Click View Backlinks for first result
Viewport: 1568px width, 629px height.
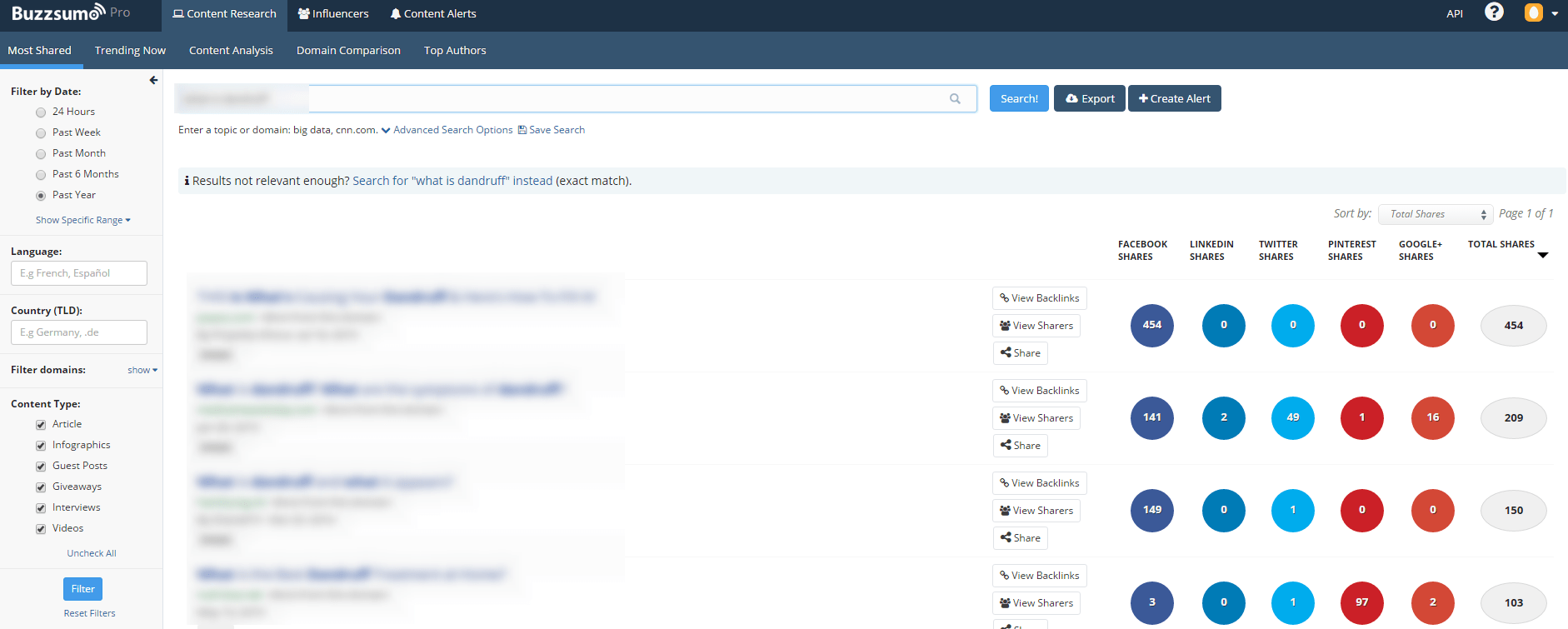point(1039,298)
